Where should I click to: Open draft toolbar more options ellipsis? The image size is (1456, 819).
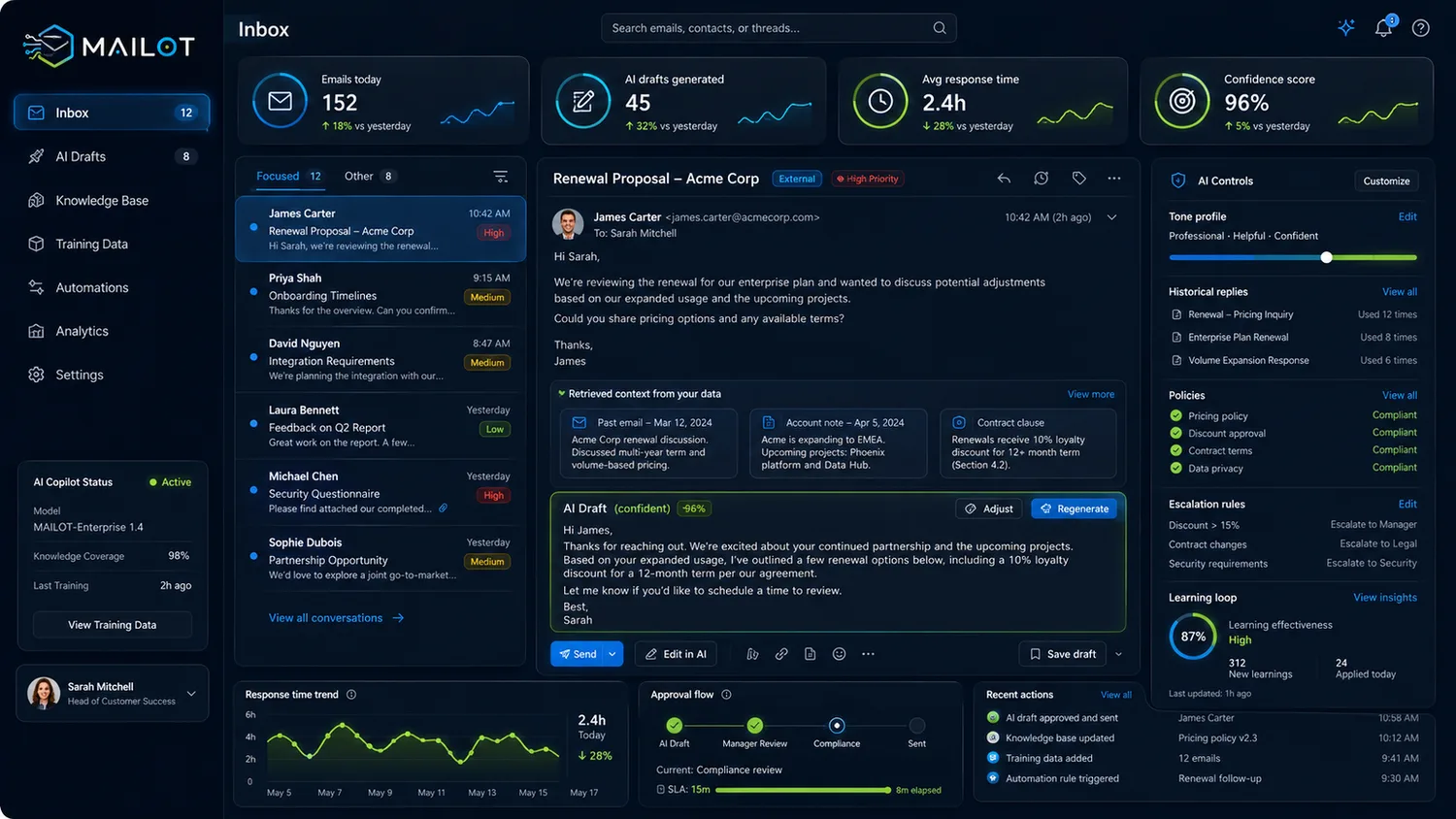(x=868, y=654)
